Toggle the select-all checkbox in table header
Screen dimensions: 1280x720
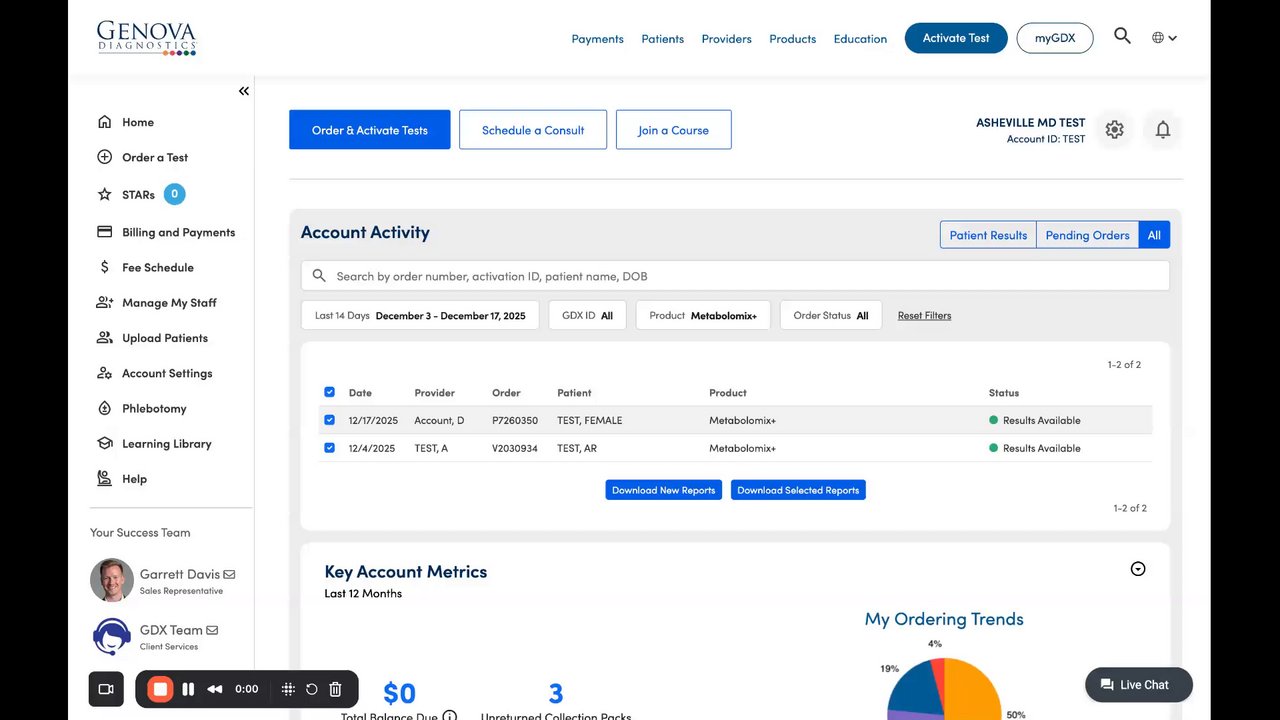(330, 392)
